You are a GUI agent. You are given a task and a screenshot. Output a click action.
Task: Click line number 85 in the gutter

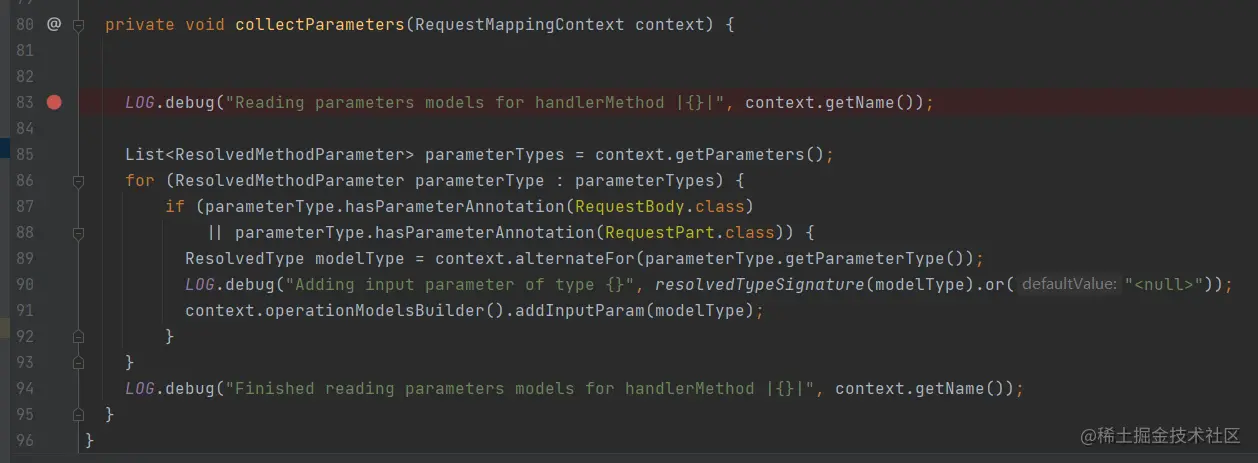[25, 154]
